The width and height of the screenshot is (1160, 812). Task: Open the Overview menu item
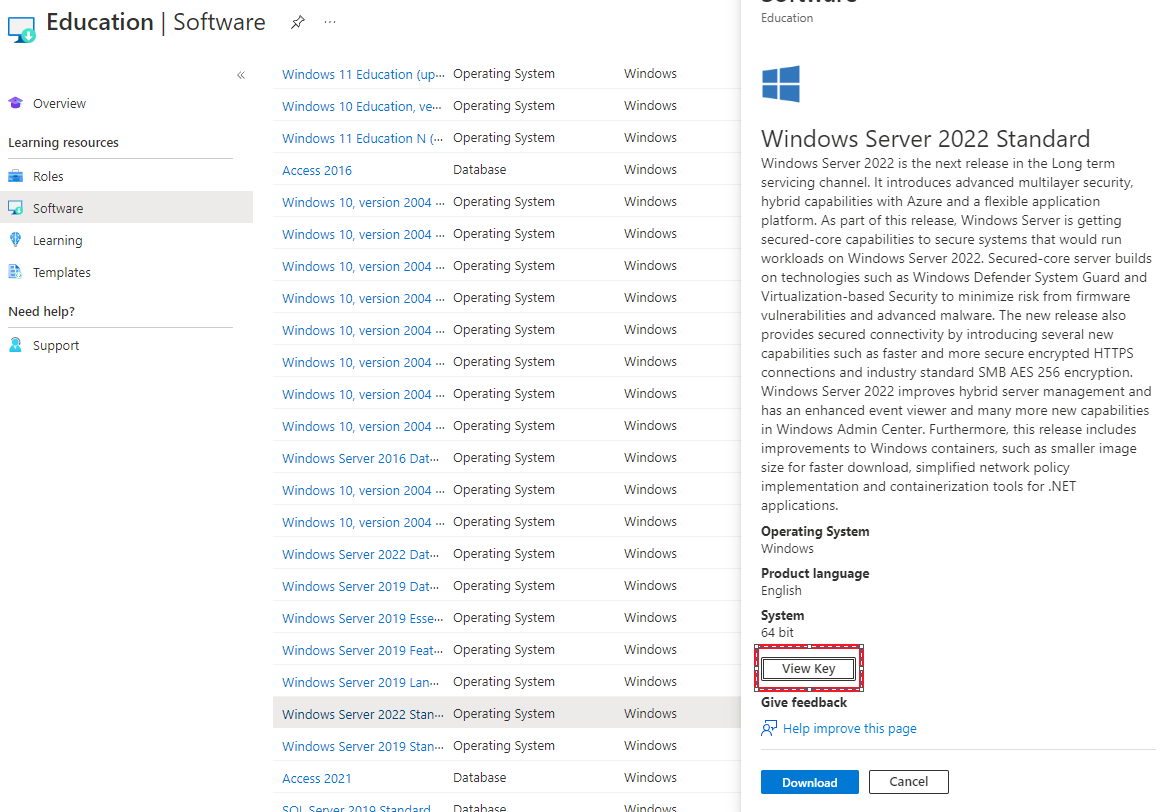pyautogui.click(x=59, y=104)
